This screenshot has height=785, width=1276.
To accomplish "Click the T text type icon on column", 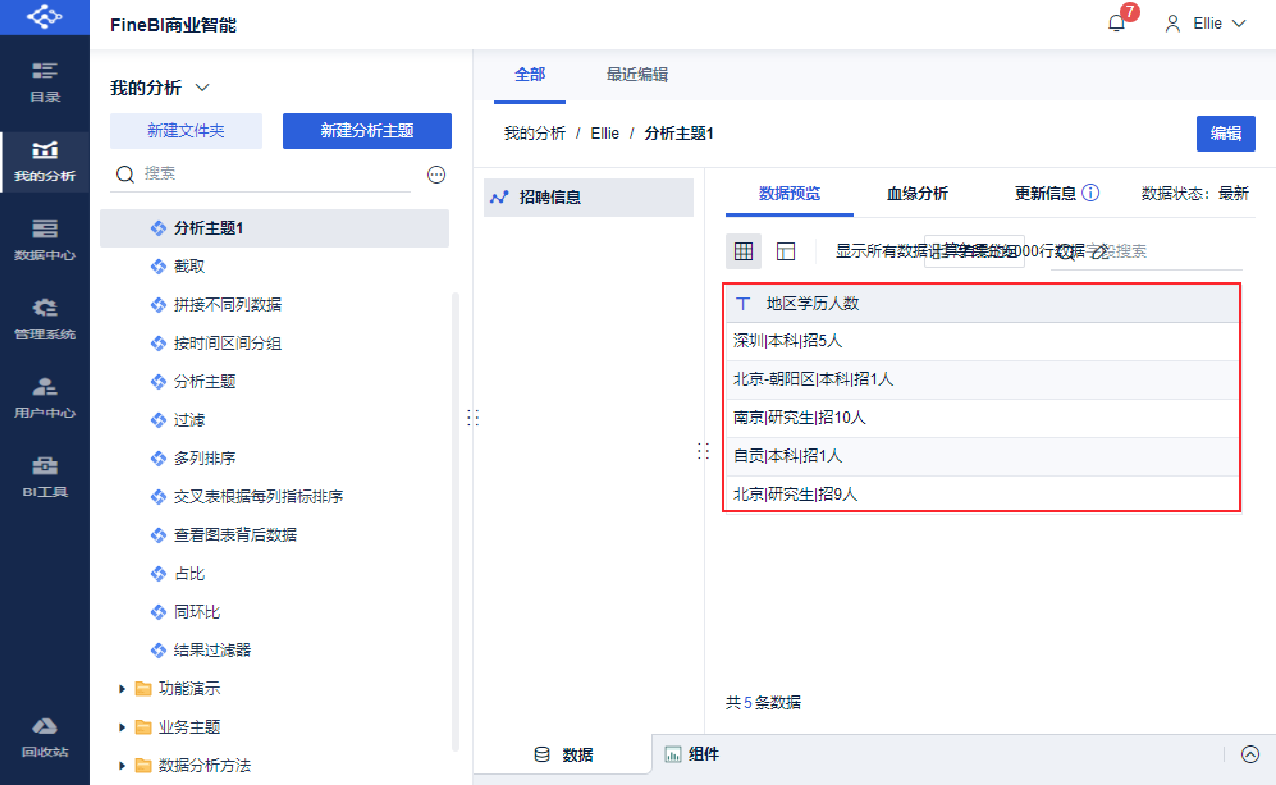I will (x=742, y=303).
